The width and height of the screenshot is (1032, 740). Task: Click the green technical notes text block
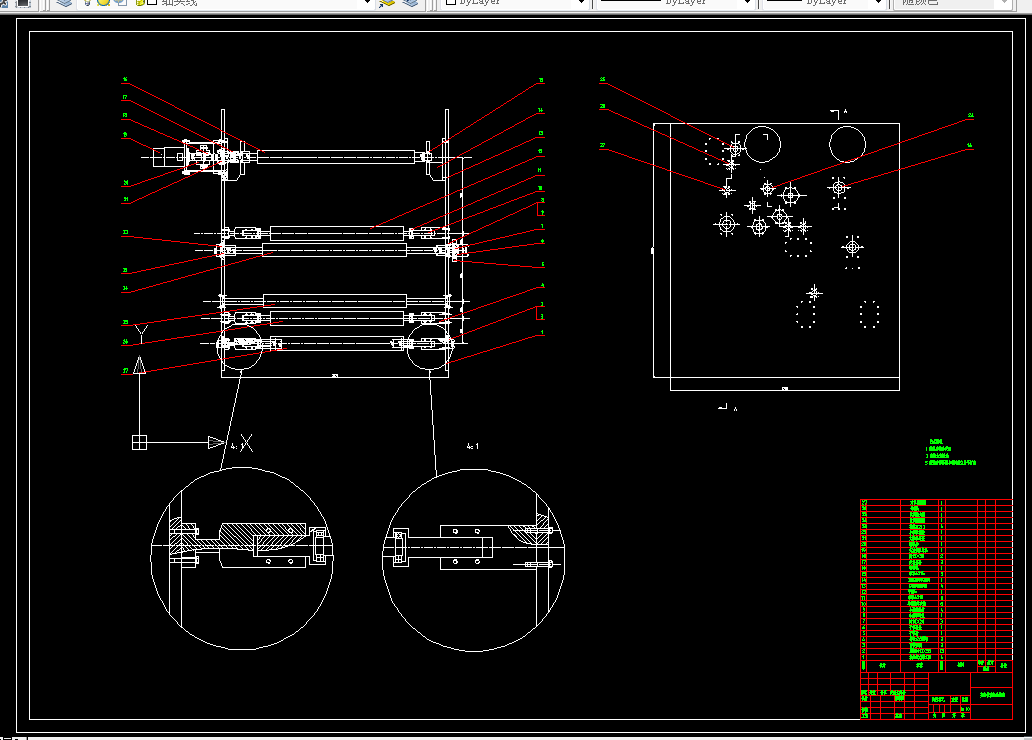coord(951,452)
